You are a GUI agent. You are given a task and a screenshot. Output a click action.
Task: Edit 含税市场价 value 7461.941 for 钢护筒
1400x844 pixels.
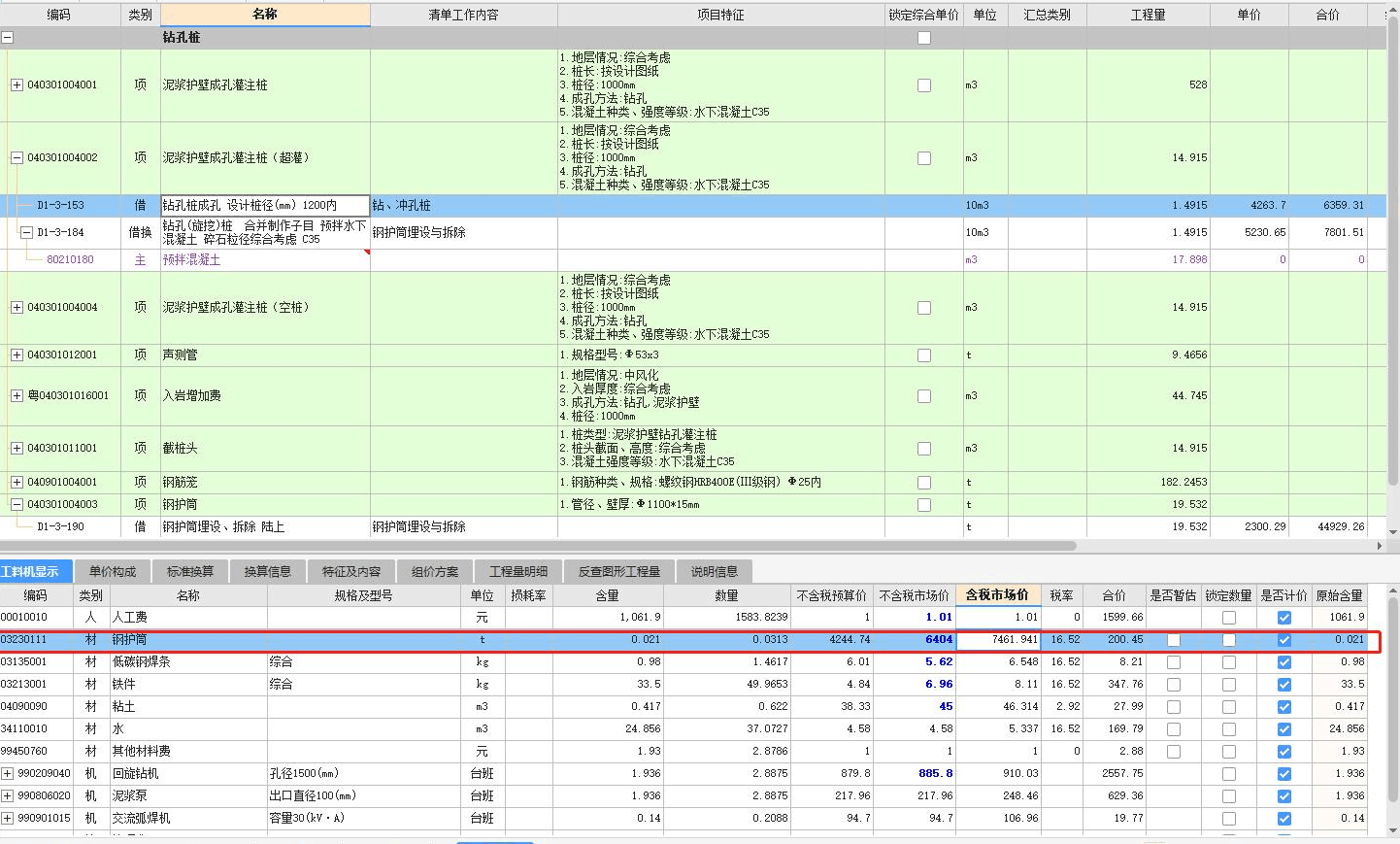[998, 639]
